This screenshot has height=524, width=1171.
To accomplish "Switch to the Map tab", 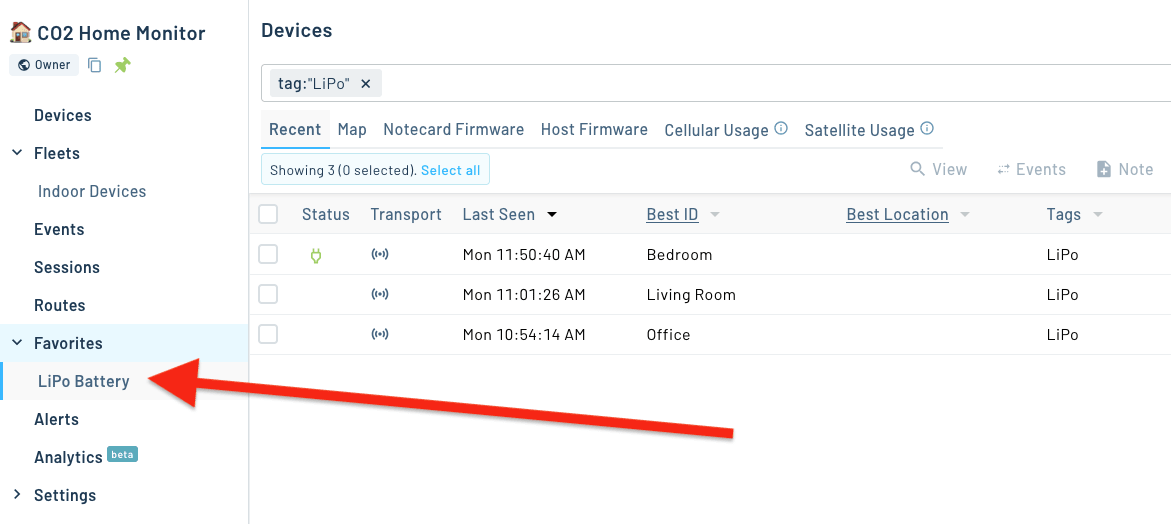I will (x=352, y=129).
